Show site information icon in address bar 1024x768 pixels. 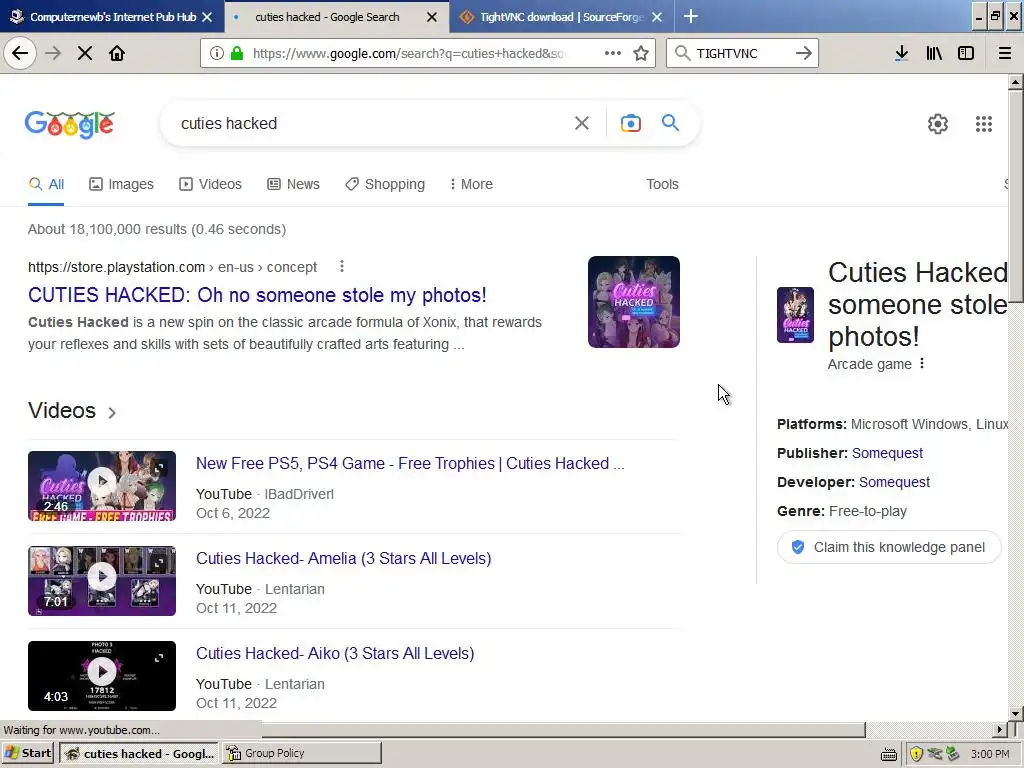pos(217,53)
